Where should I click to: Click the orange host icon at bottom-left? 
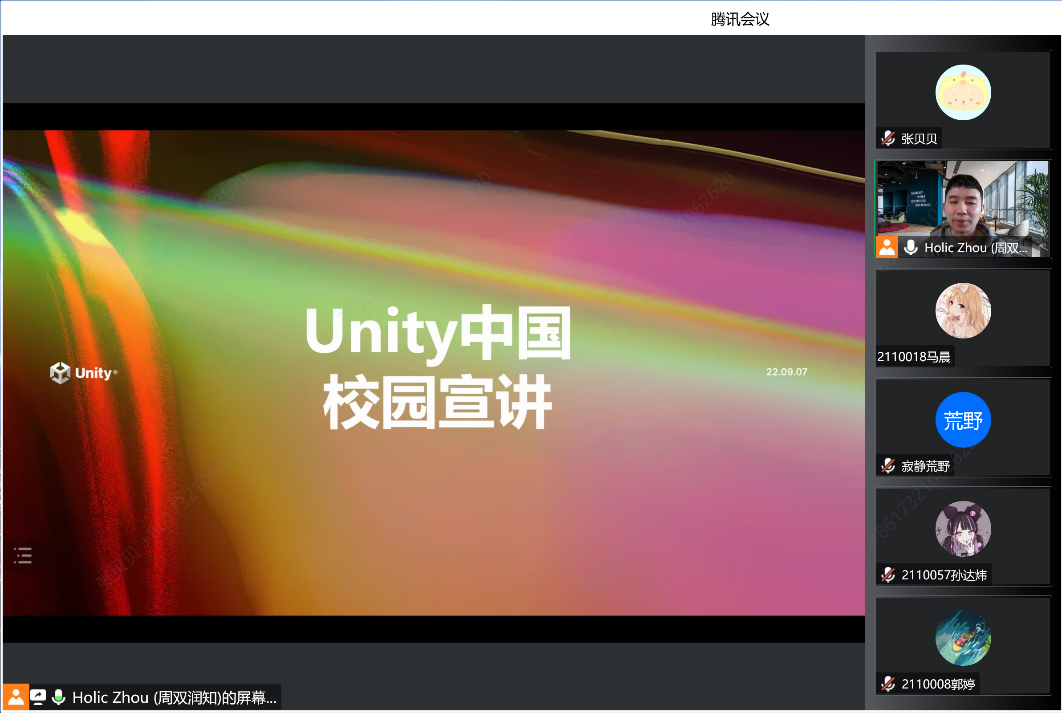(x=15, y=697)
